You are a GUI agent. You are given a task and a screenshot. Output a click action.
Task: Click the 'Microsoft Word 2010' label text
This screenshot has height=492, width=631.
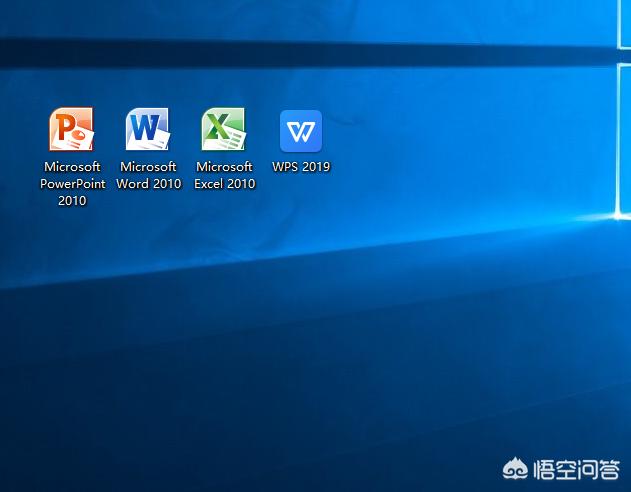click(x=148, y=175)
